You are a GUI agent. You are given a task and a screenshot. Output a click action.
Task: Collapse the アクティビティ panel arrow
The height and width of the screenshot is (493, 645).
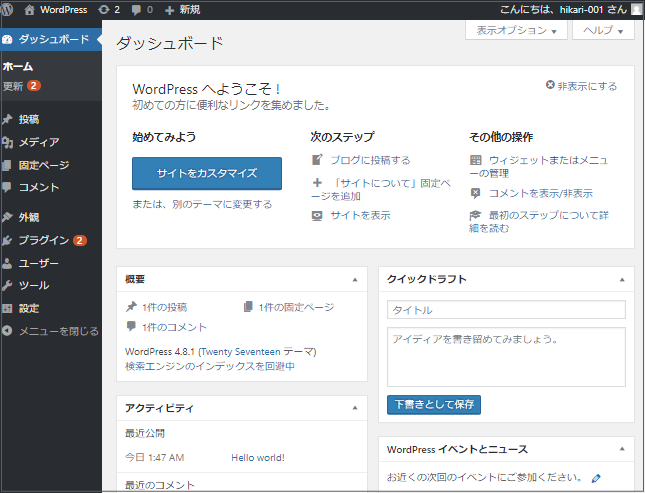355,408
